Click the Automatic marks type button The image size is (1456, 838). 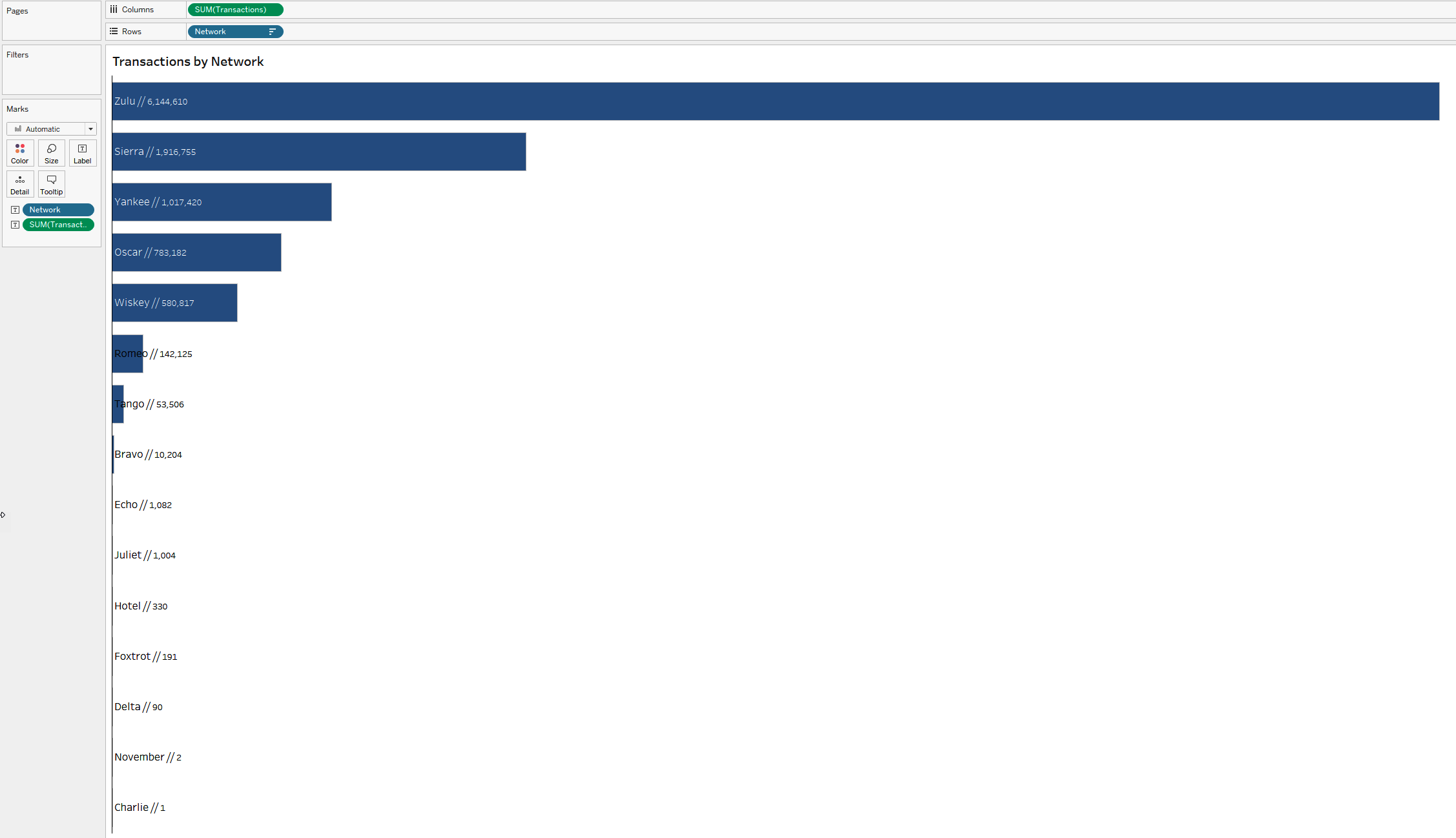pyautogui.click(x=50, y=128)
